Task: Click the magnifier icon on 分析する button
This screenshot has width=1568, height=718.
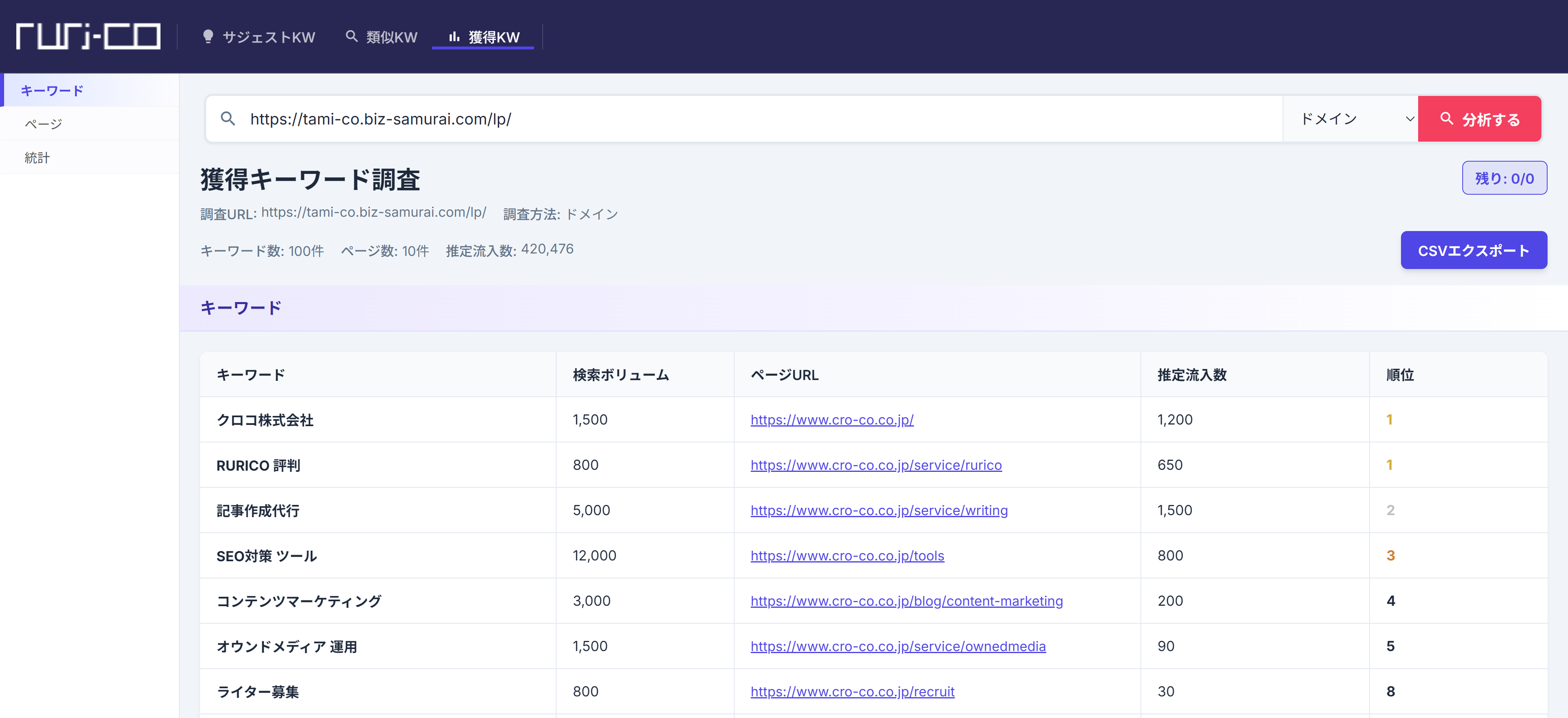Action: click(x=1447, y=119)
